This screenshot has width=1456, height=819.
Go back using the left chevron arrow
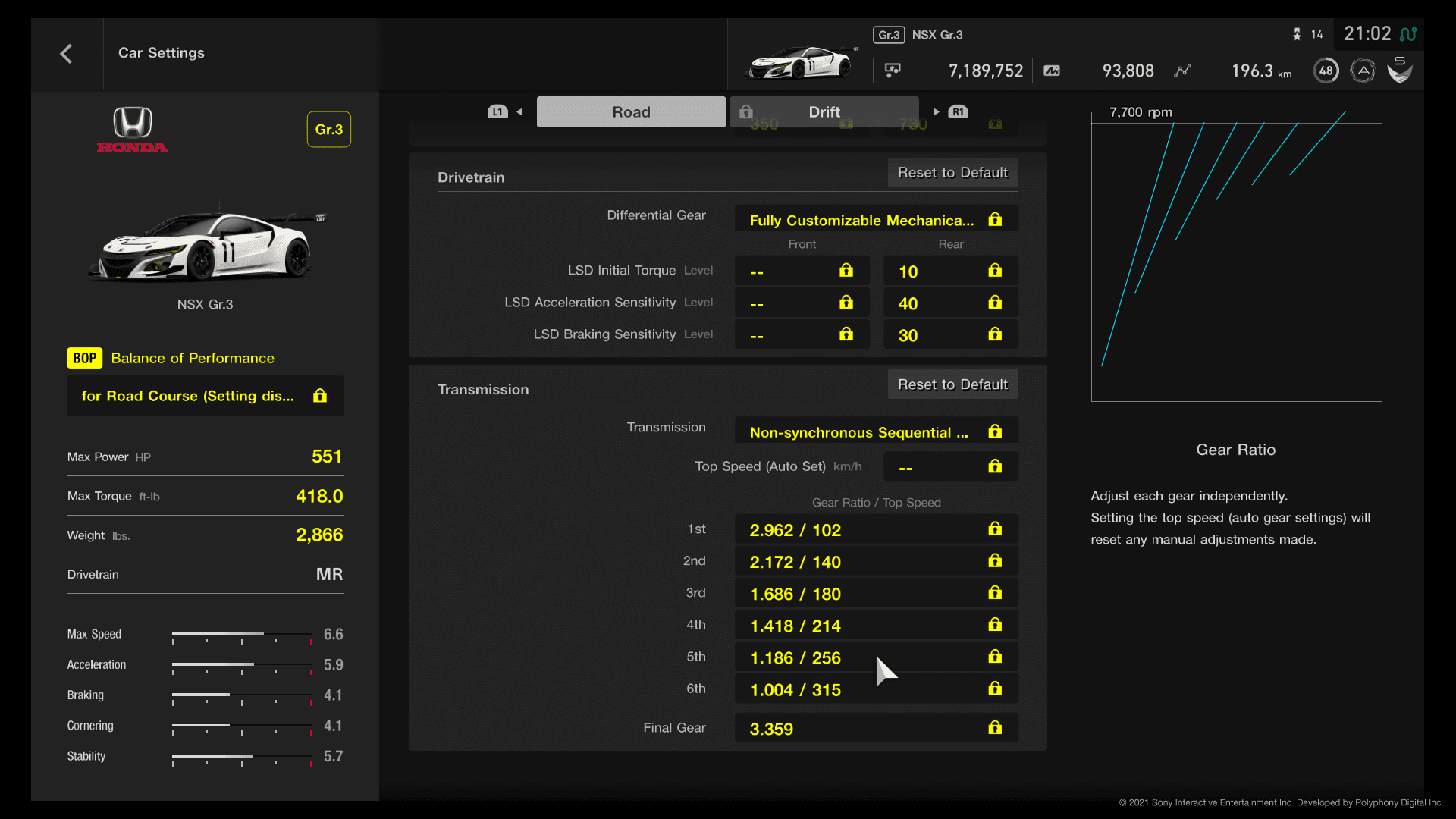(x=66, y=54)
